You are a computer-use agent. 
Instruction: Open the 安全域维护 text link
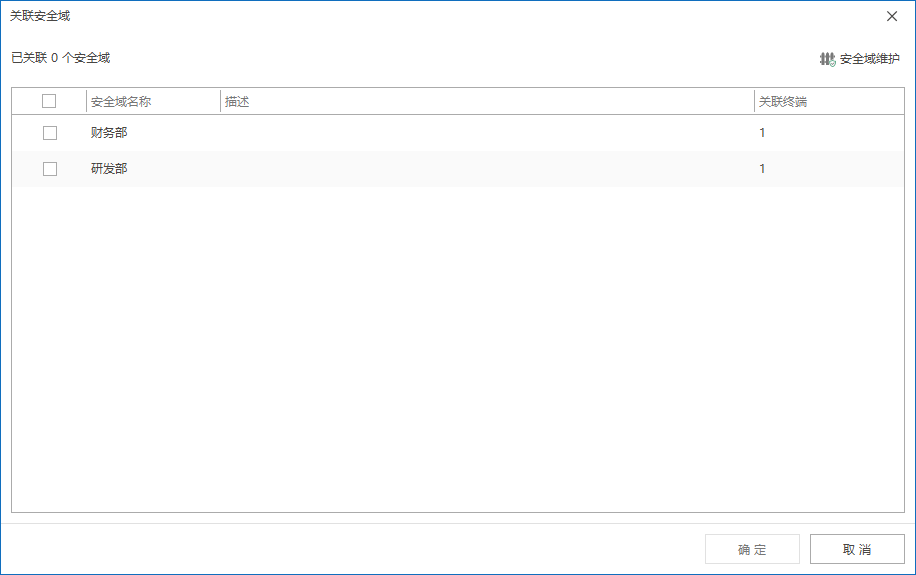(869, 59)
